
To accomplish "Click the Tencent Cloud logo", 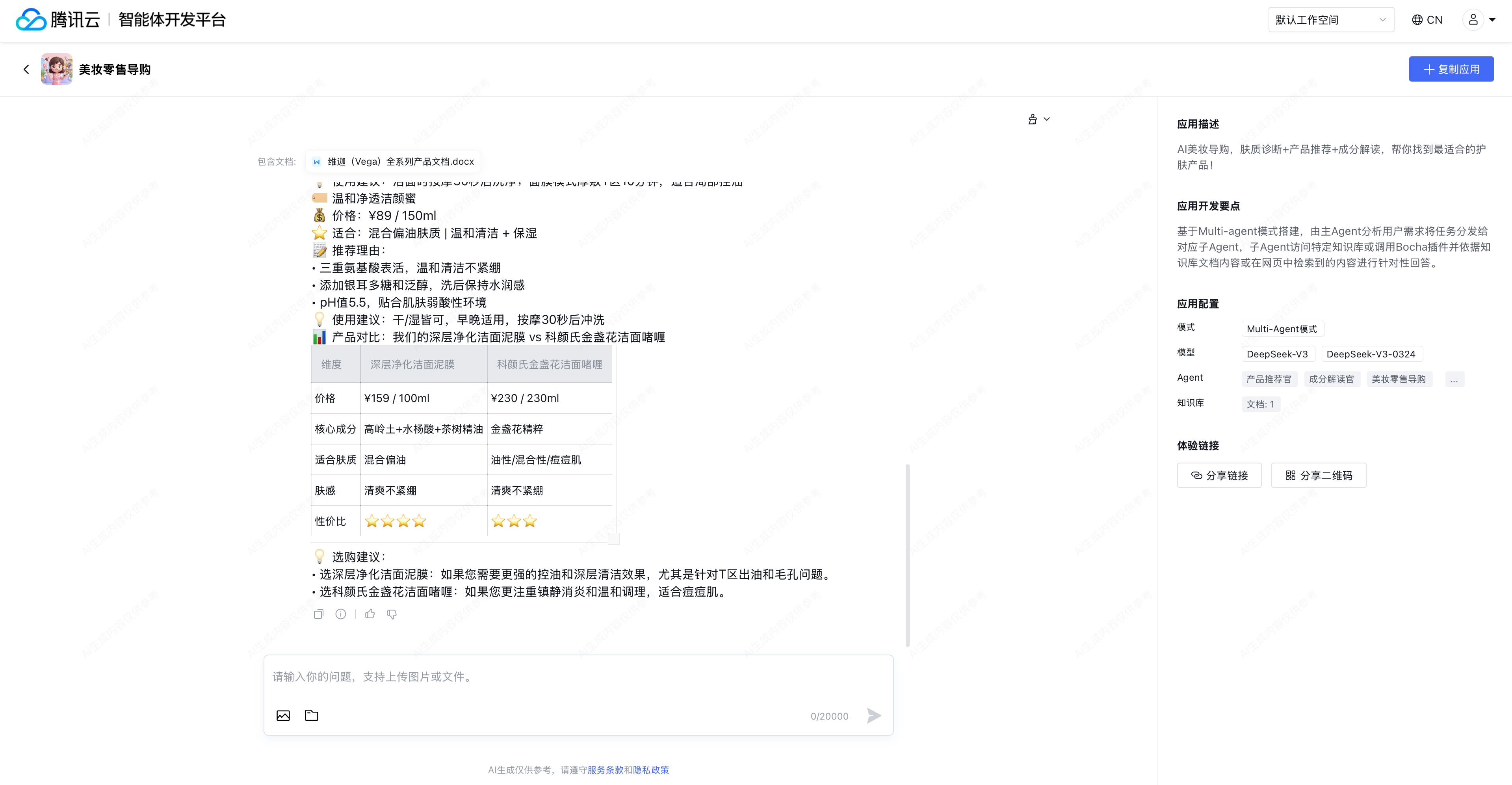I will 58,20.
